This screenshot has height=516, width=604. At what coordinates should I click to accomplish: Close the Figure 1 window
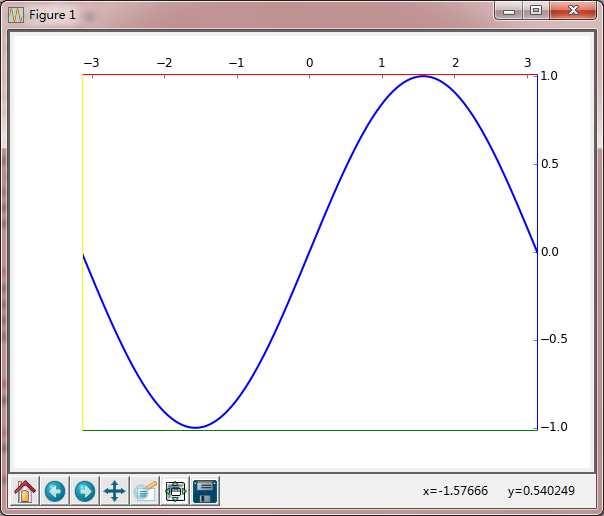pos(573,11)
